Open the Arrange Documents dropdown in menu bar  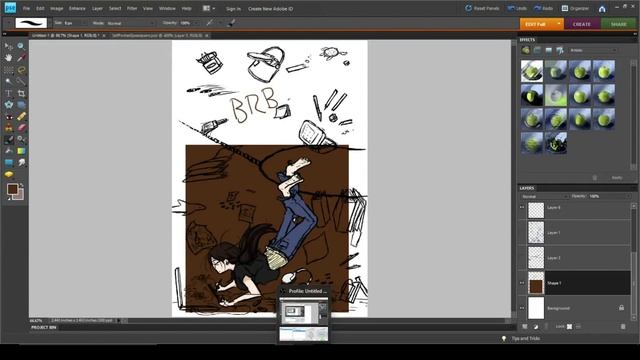[209, 8]
